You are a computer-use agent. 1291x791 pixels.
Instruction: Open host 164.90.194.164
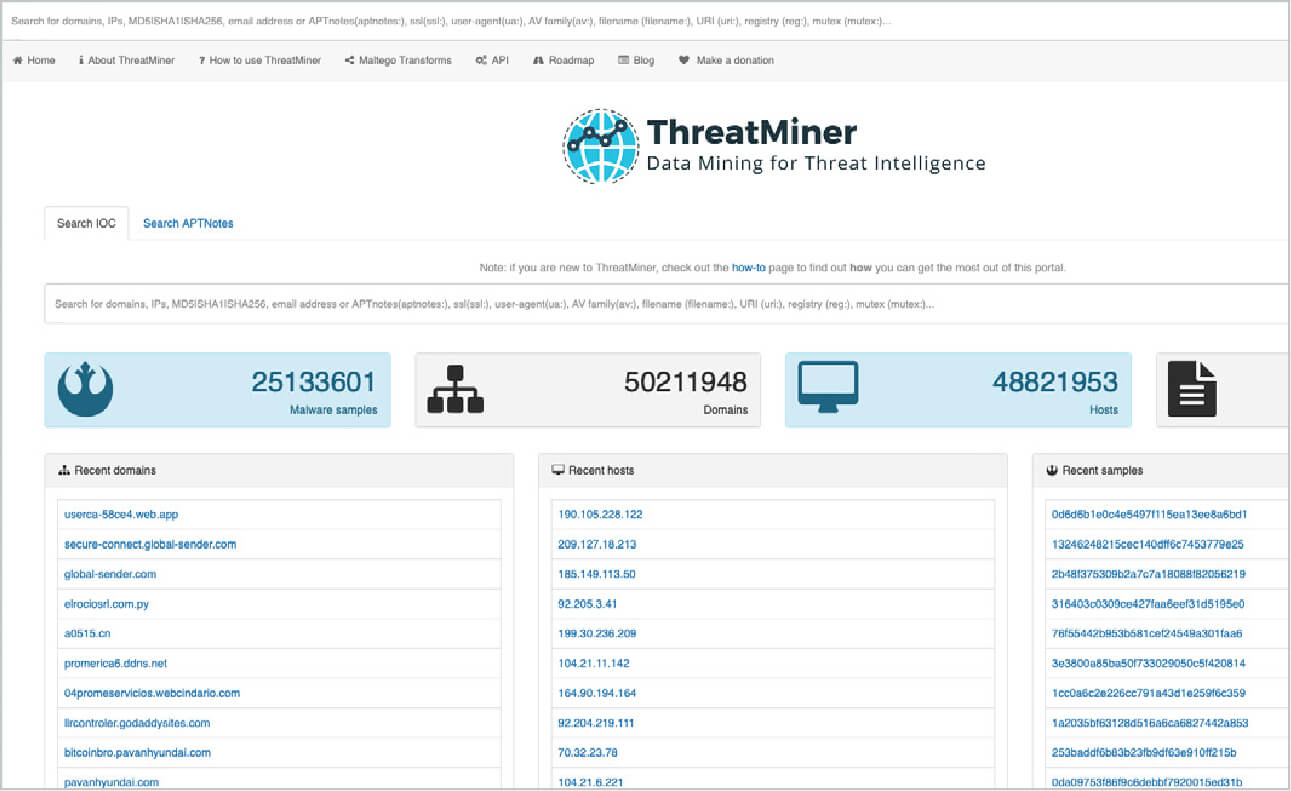point(597,693)
